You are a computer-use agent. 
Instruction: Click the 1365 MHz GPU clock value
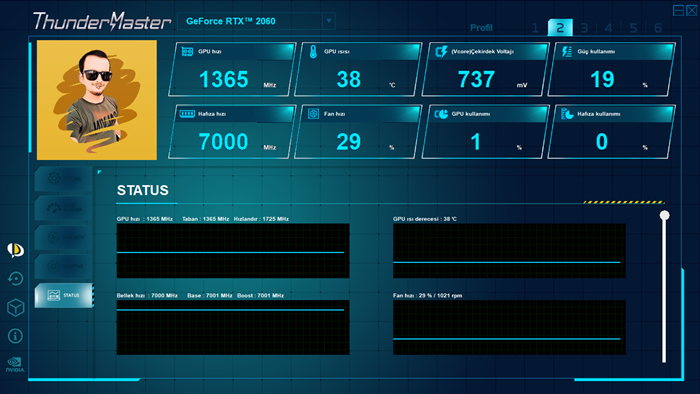[x=224, y=79]
